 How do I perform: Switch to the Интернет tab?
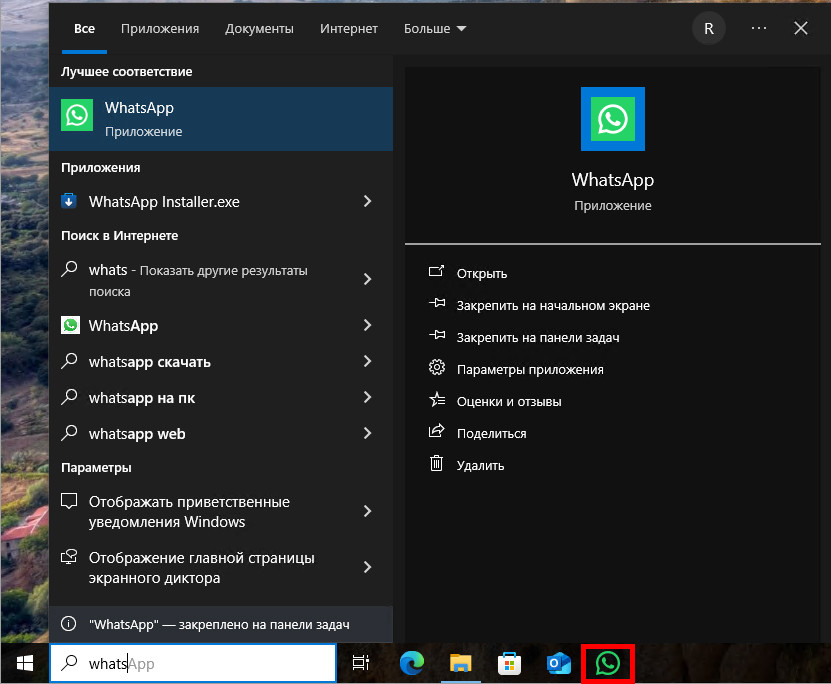coord(348,28)
